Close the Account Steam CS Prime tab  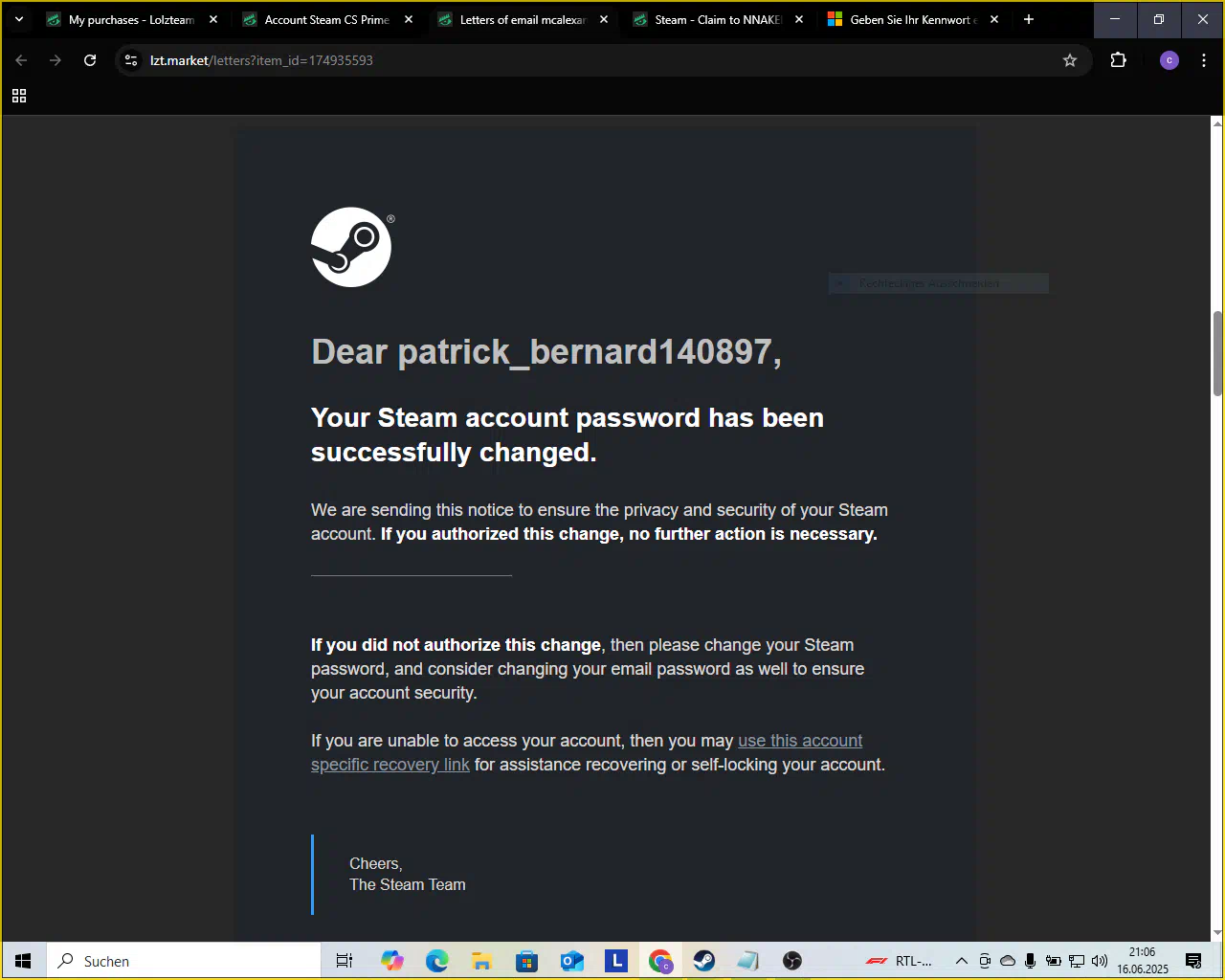click(409, 19)
